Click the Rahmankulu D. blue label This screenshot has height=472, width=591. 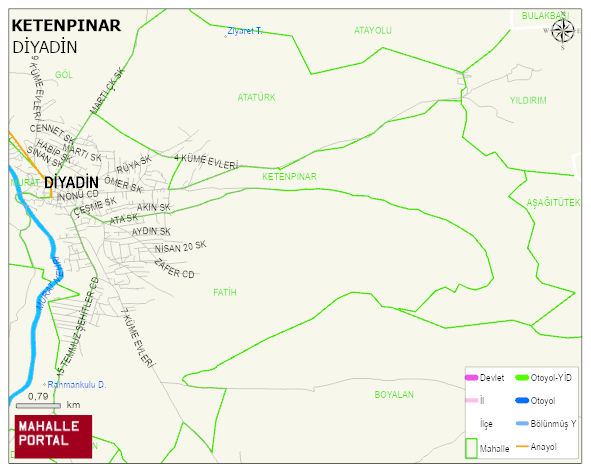(x=77, y=385)
